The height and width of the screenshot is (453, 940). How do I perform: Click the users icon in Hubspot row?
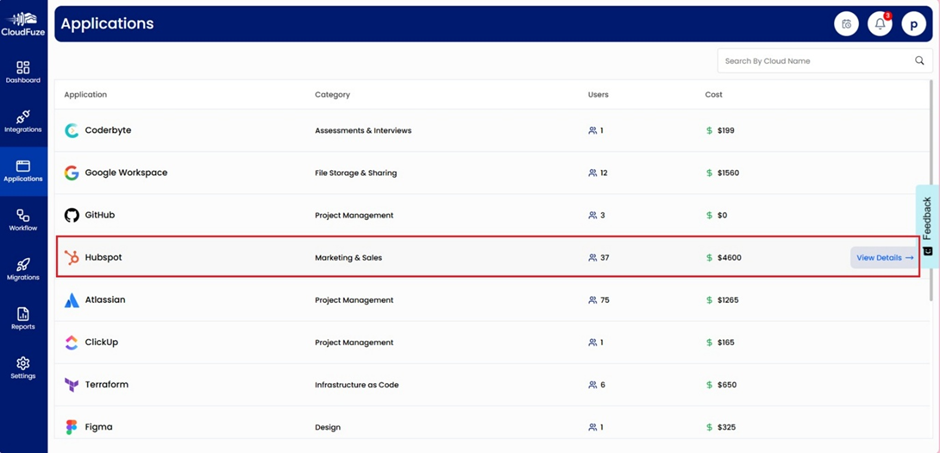[593, 258]
